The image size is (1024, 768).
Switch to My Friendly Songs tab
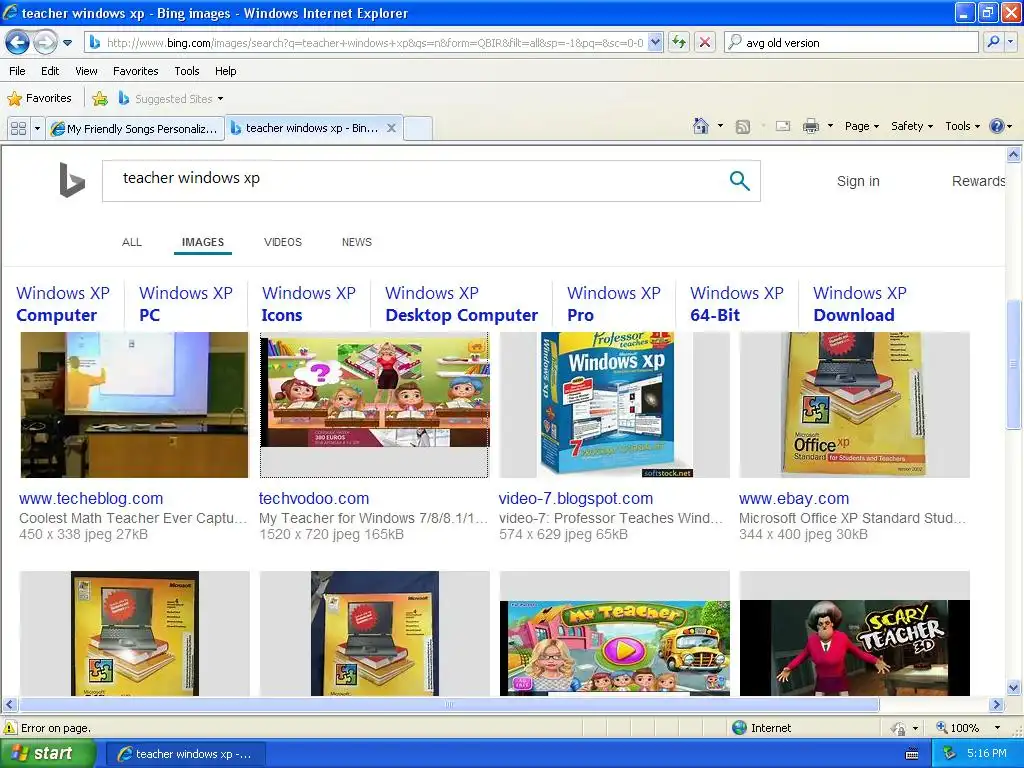click(x=135, y=129)
